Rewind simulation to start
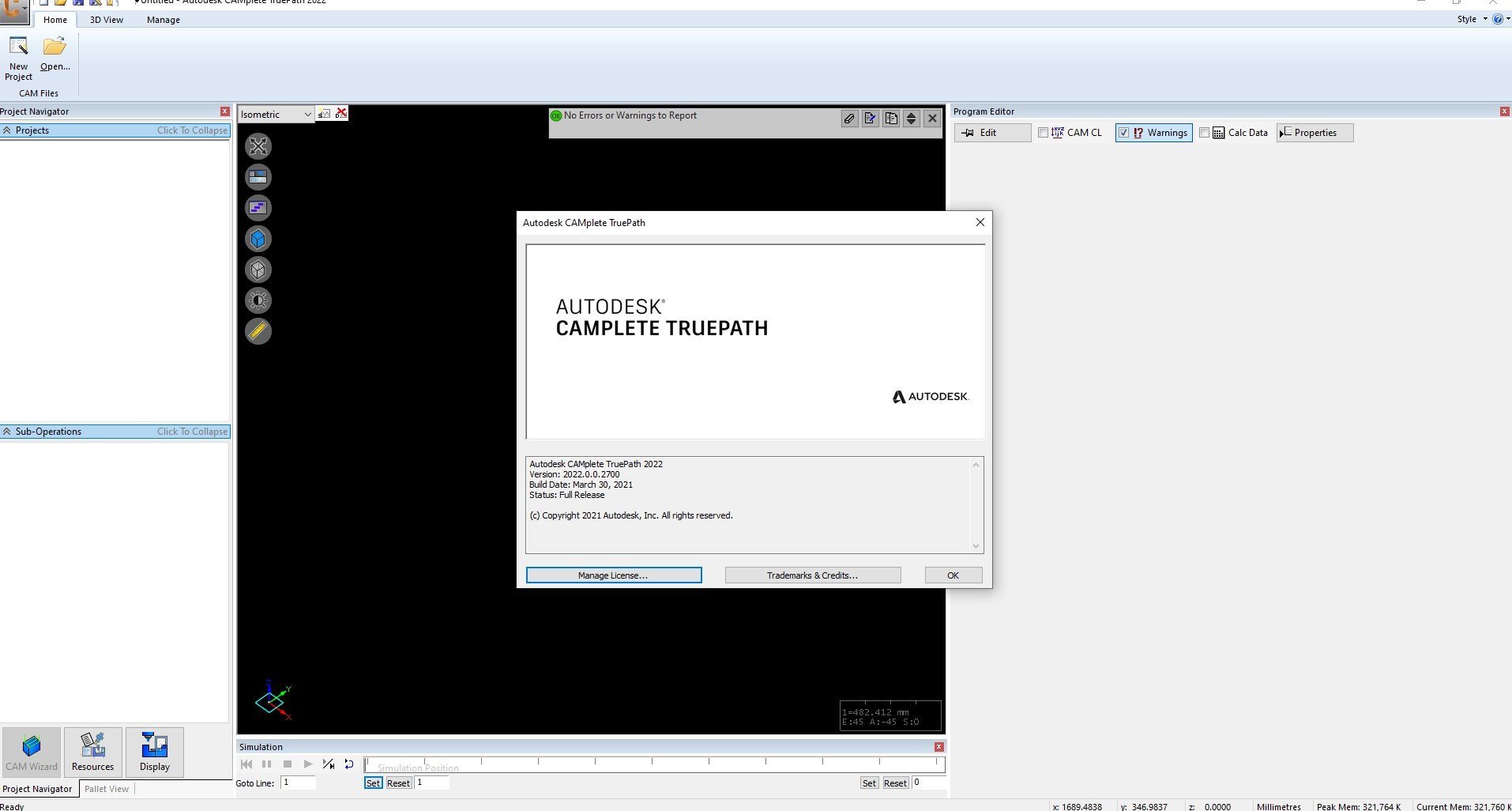Screen dimensions: 1512x811 coord(246,764)
